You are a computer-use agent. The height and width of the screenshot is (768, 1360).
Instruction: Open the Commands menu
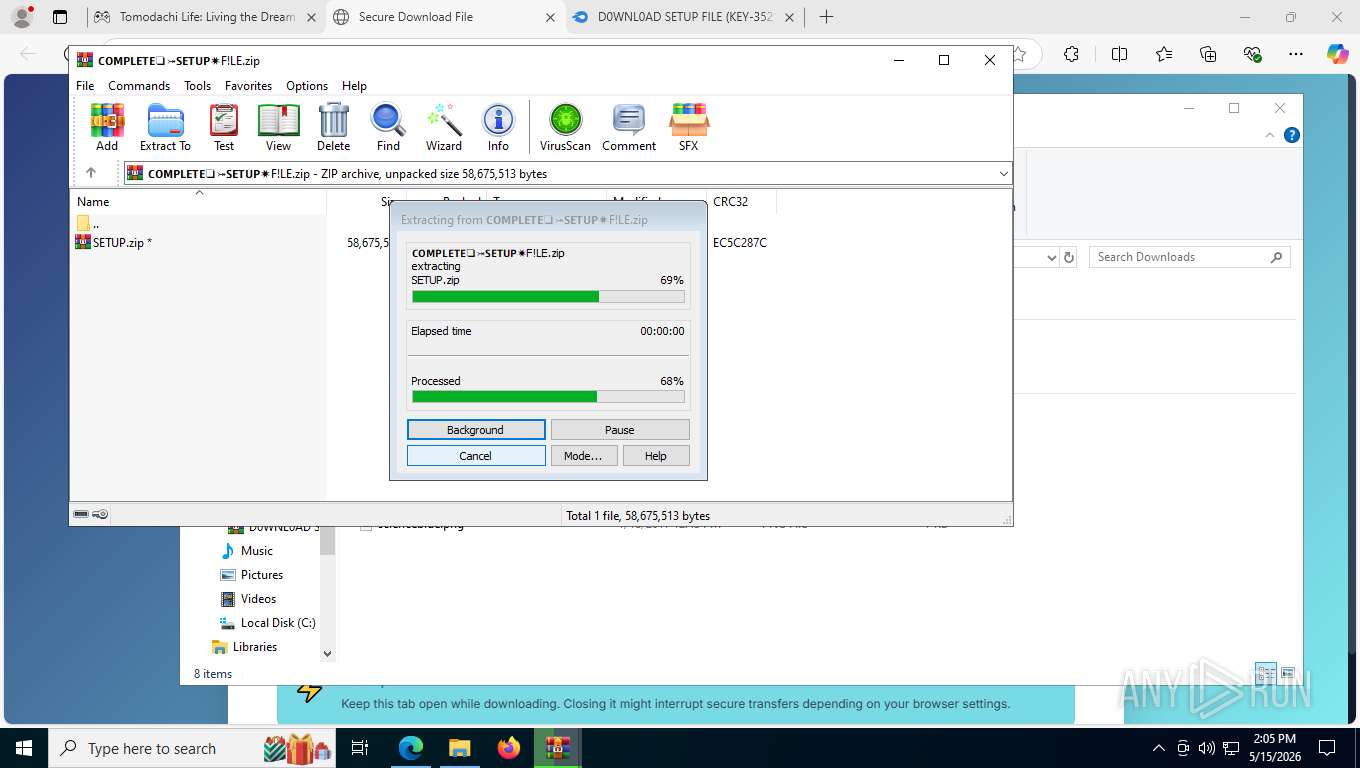(139, 86)
